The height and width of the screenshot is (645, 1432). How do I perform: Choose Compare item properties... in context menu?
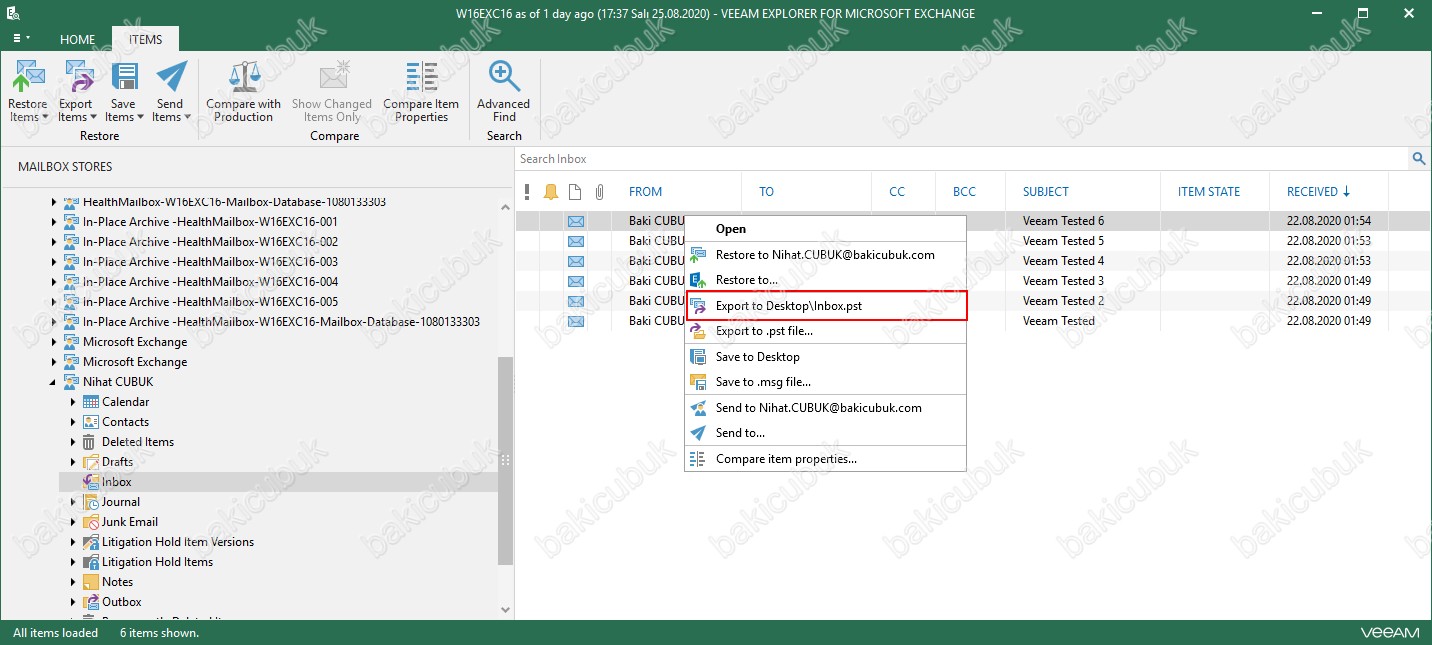(825, 459)
